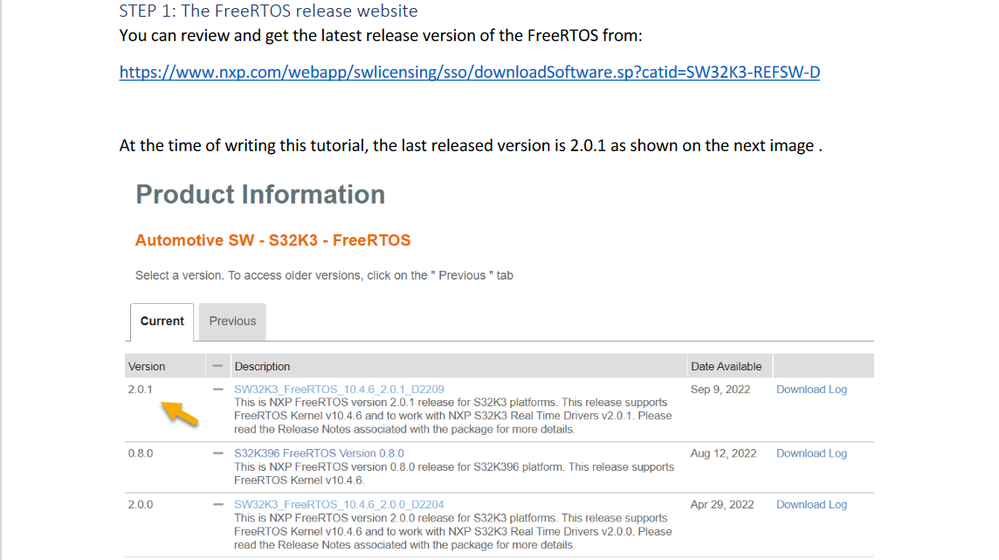Open the SW32K3_FreeRTOS_10.4.6_2.0.1_D2209 release link
This screenshot has height=560, width=999.
(339, 390)
